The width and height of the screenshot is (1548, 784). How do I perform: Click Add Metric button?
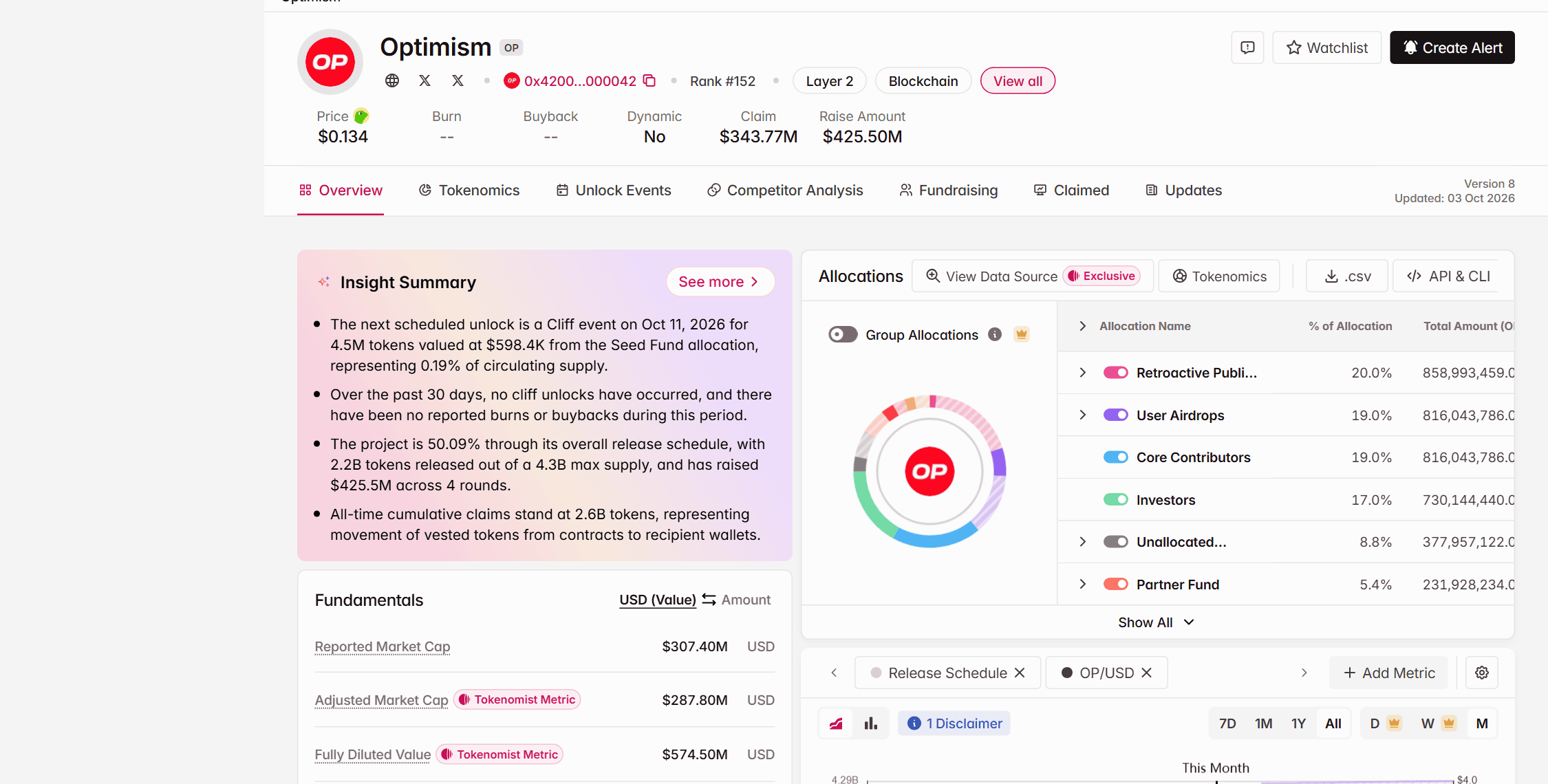(1389, 673)
